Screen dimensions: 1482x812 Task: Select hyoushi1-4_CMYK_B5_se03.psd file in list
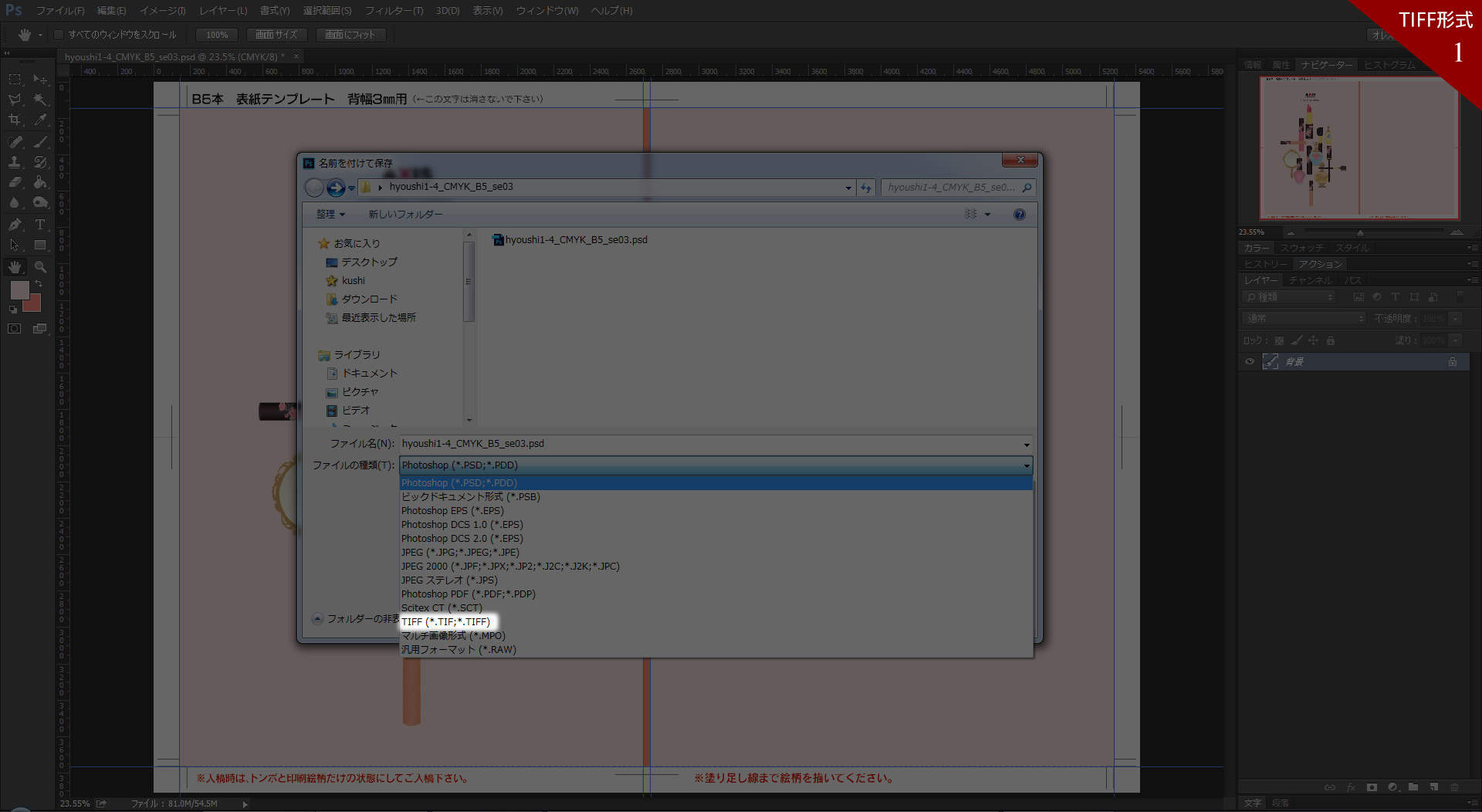570,240
